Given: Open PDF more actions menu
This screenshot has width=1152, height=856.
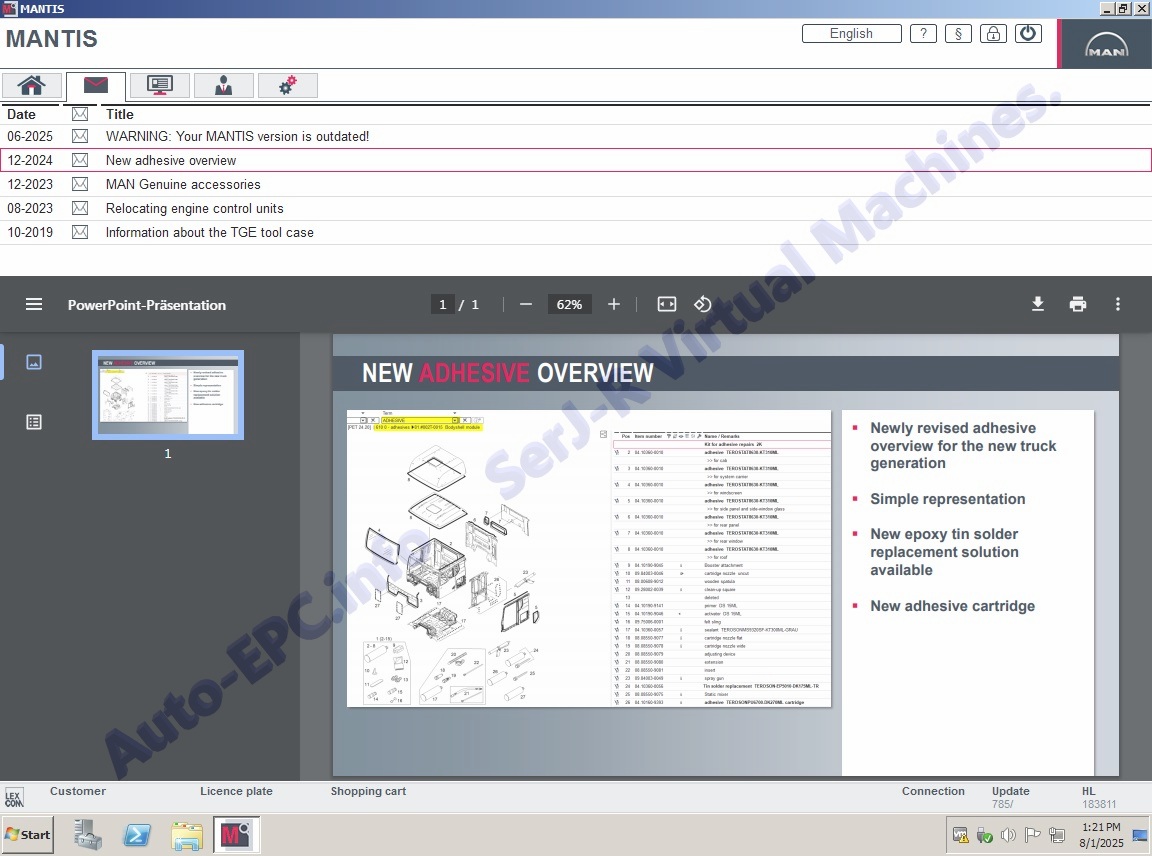Looking at the screenshot, I should [1117, 304].
